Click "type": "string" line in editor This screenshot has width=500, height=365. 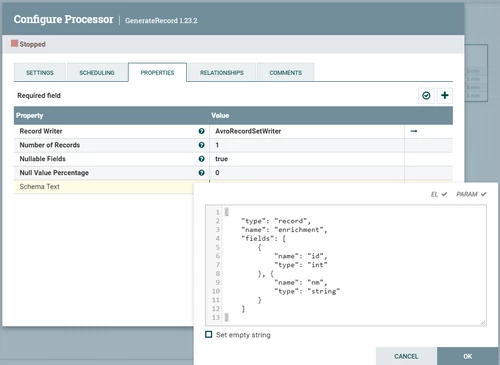[x=307, y=291]
